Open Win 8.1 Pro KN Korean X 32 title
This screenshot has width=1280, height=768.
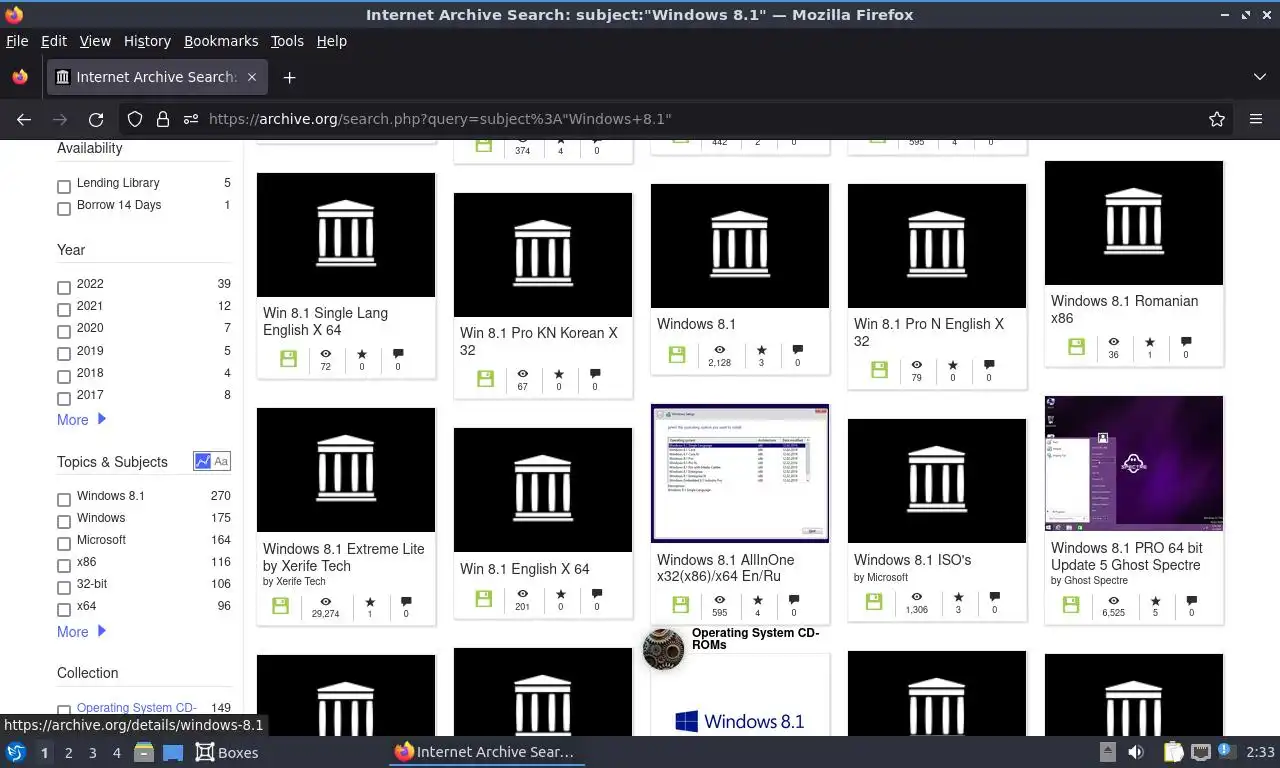(x=538, y=341)
